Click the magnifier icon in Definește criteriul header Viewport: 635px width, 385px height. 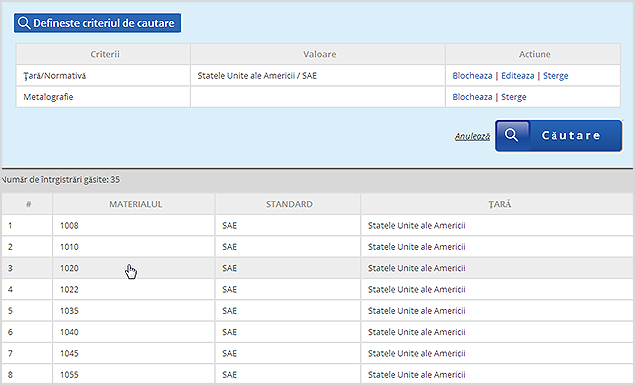pyautogui.click(x=24, y=23)
